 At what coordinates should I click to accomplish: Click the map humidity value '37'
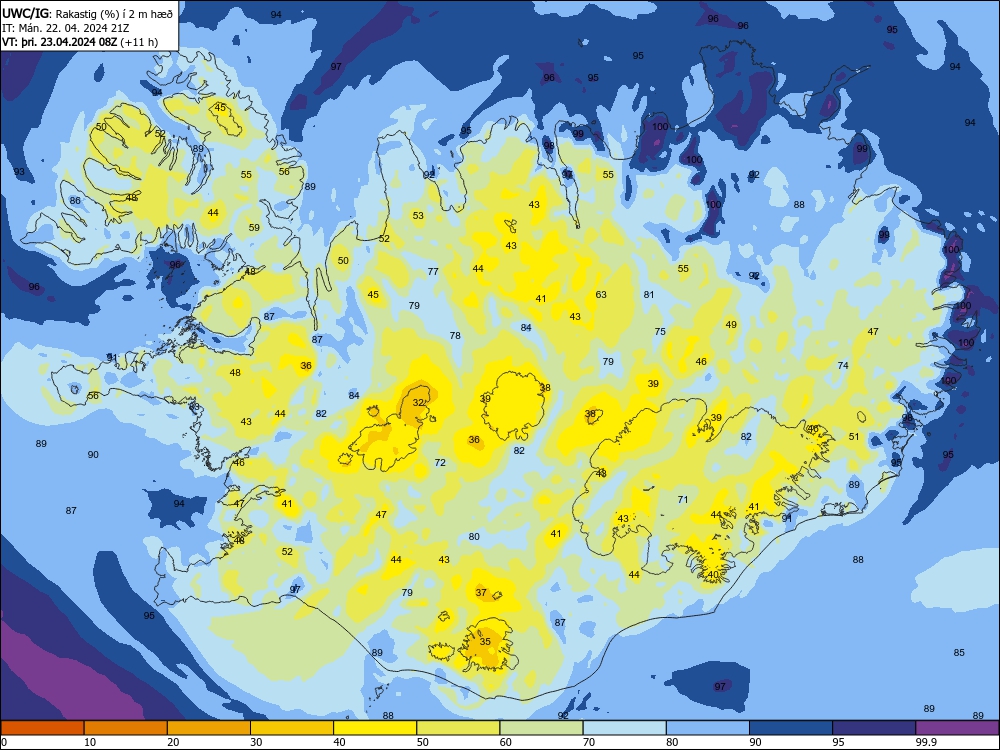click(482, 592)
